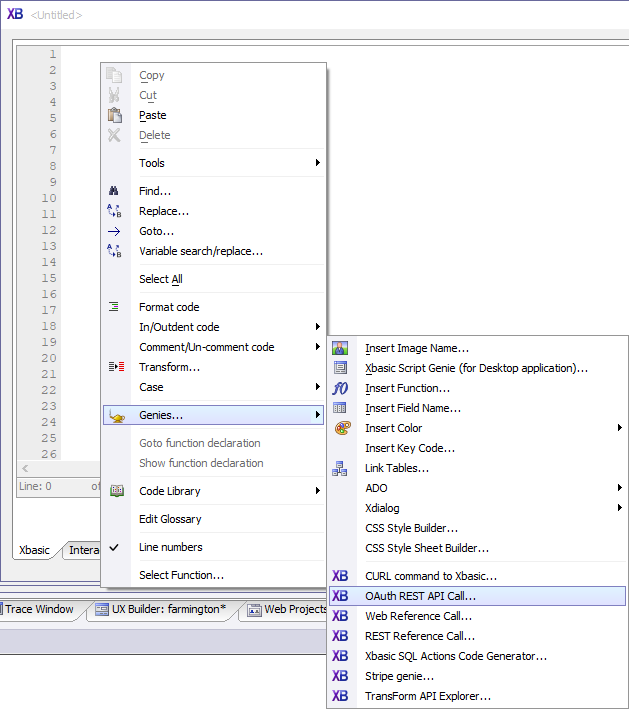The width and height of the screenshot is (629, 709).
Task: Open the Trace Window tab
Action: click(x=39, y=609)
